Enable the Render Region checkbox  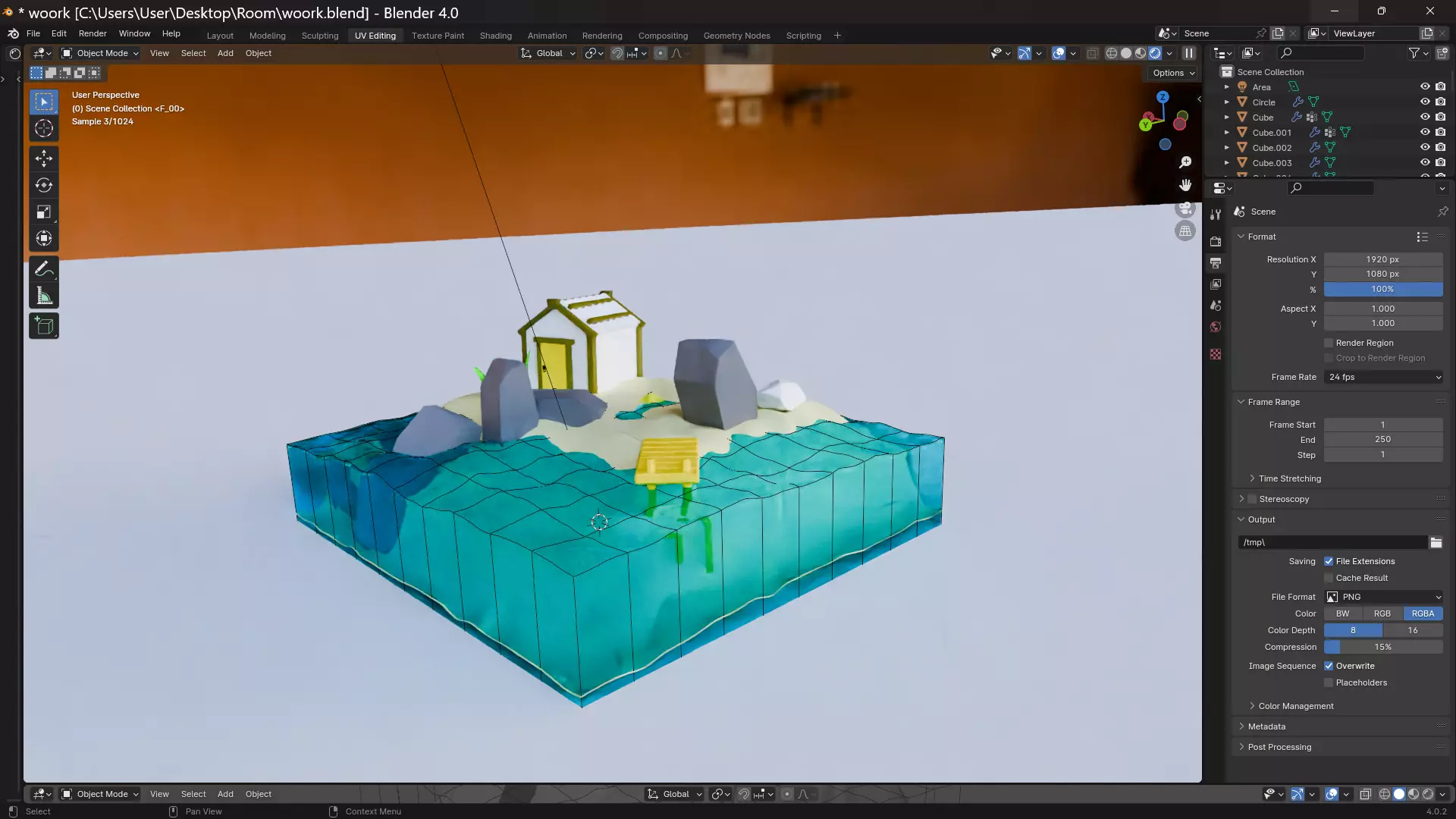coord(1329,343)
